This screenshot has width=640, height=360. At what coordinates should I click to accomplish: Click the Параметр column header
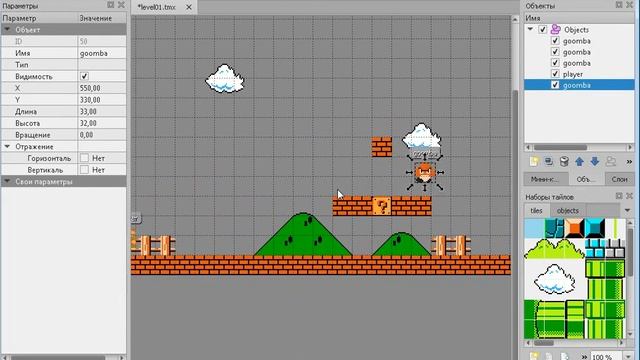click(x=39, y=18)
